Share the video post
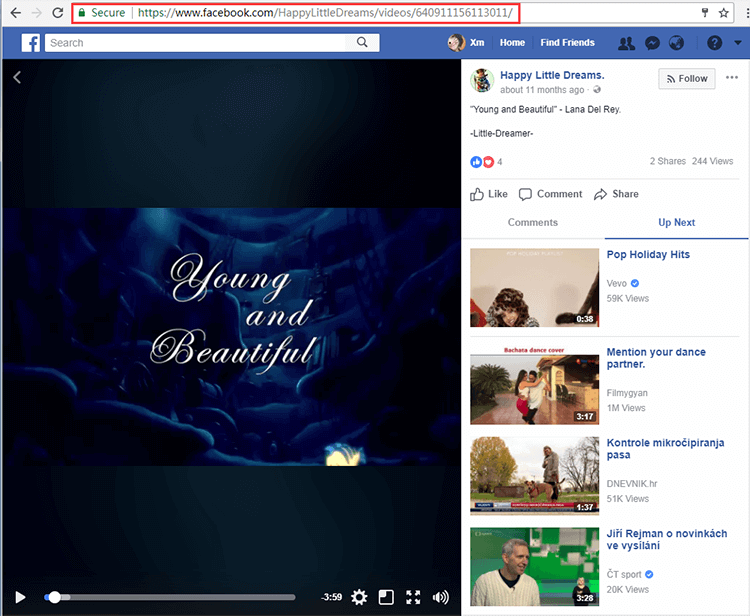Image resolution: width=750 pixels, height=616 pixels. click(616, 194)
